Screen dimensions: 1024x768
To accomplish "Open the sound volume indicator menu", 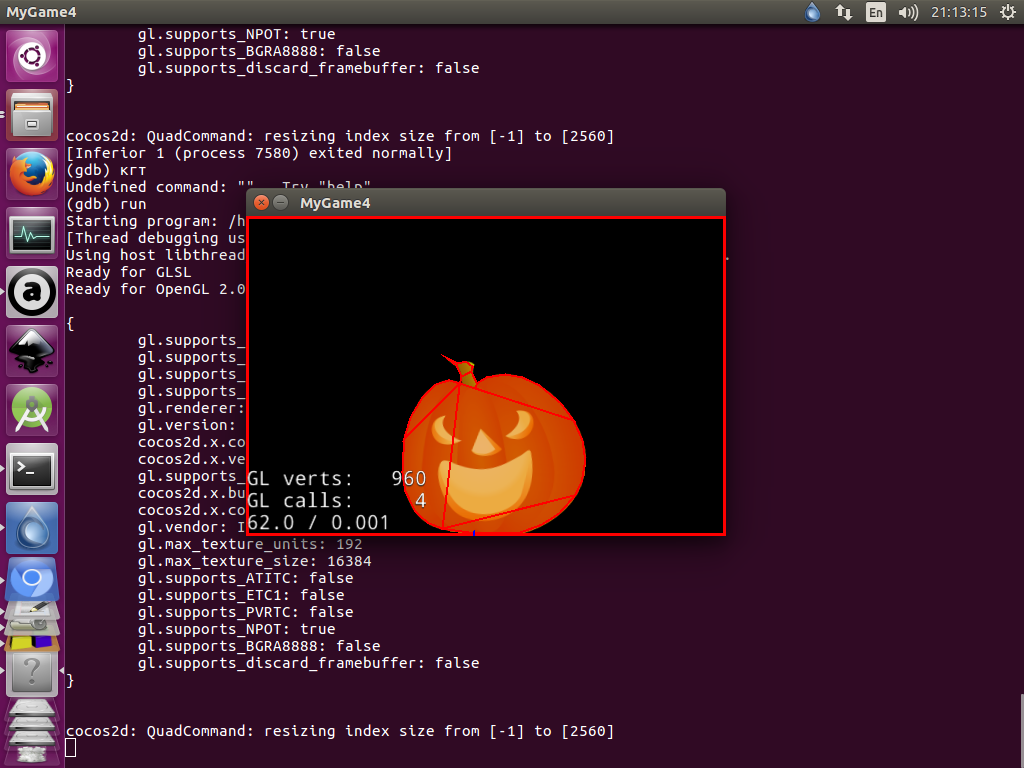I will click(908, 12).
